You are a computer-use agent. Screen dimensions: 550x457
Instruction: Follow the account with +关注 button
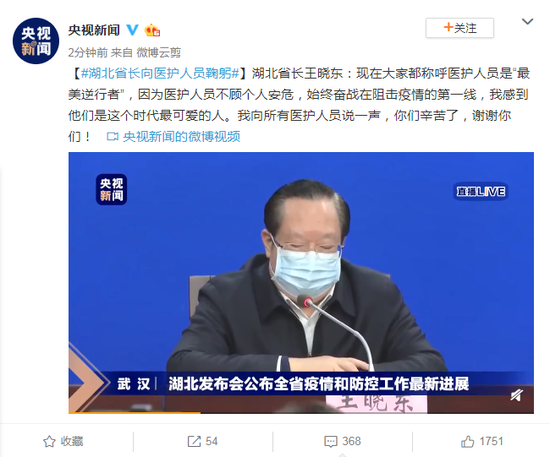pyautogui.click(x=460, y=28)
